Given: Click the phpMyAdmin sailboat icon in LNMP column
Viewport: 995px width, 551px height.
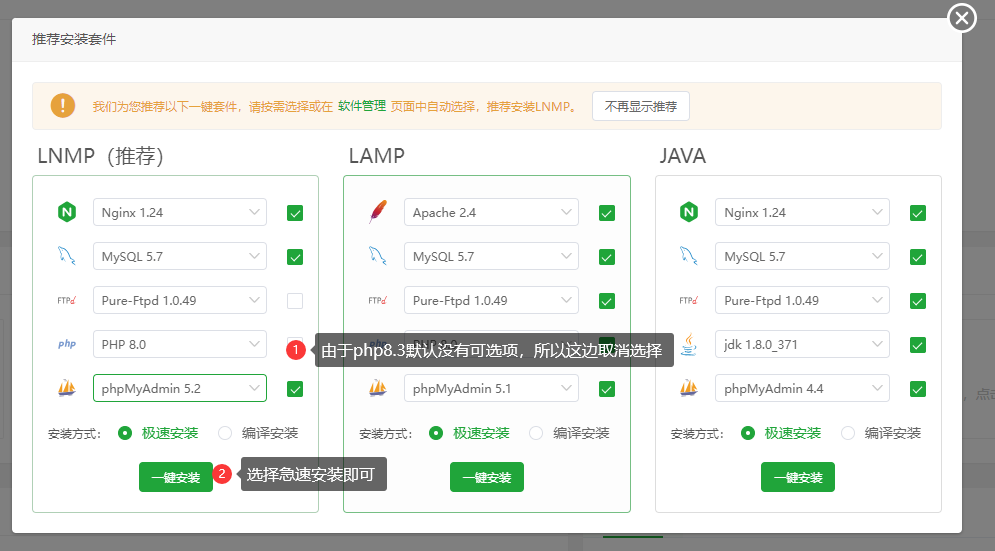Looking at the screenshot, I should click(67, 388).
